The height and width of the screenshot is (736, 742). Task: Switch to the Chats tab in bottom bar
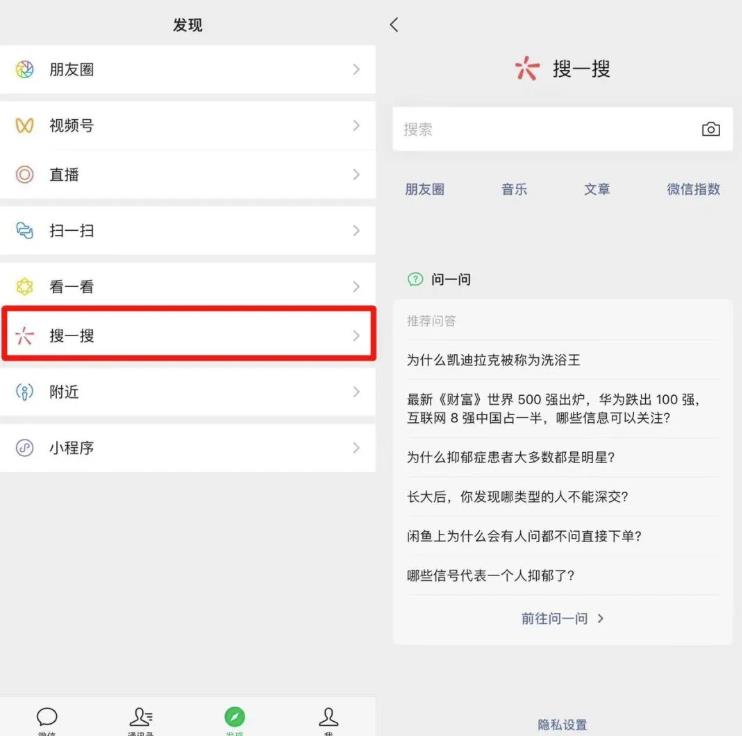[47, 720]
